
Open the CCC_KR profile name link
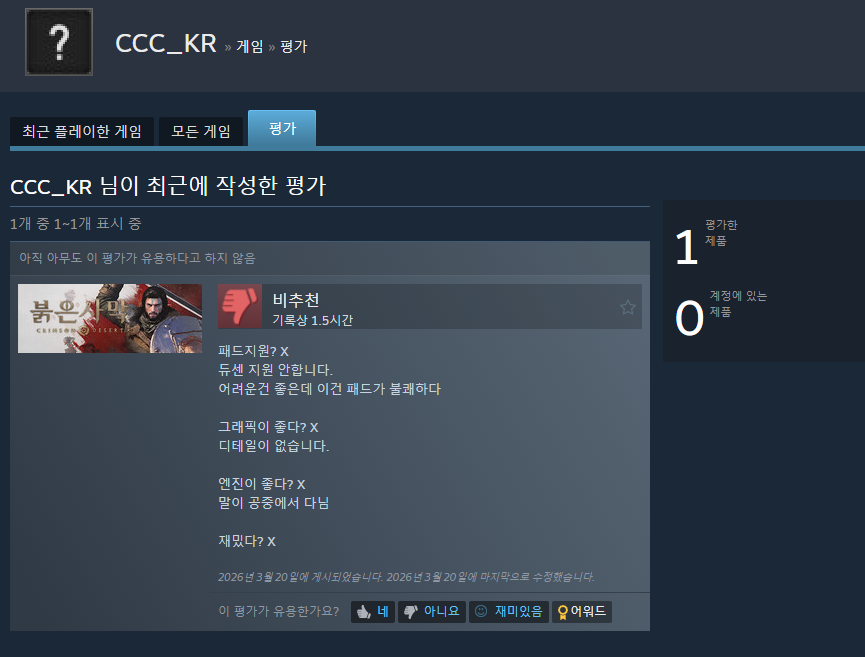[x=165, y=44]
